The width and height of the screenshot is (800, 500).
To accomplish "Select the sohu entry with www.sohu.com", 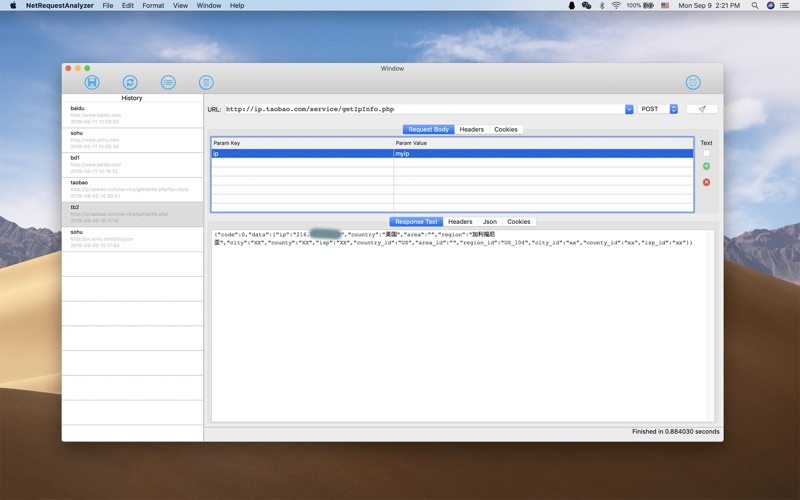I will (x=132, y=140).
